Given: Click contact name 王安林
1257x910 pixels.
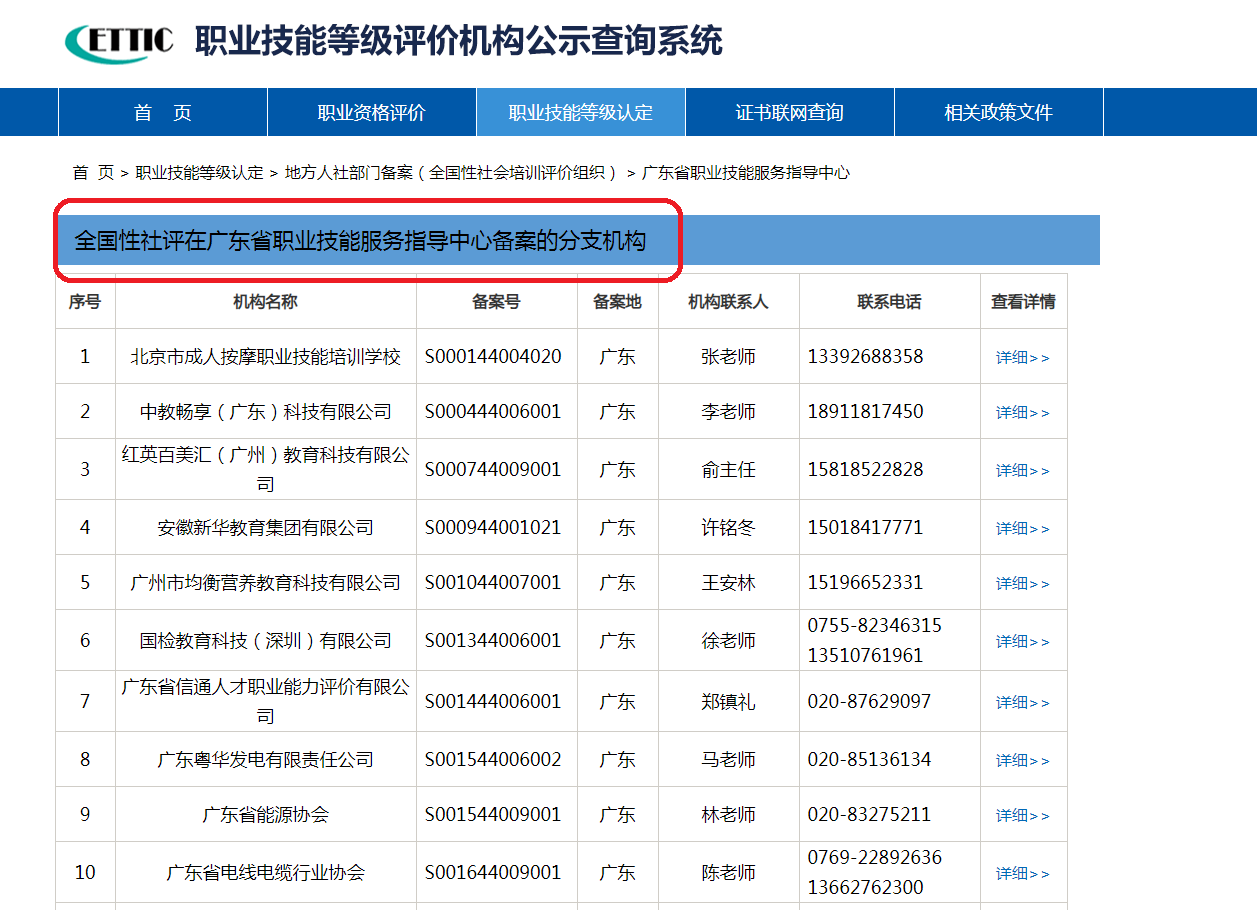Looking at the screenshot, I should pos(728,583).
